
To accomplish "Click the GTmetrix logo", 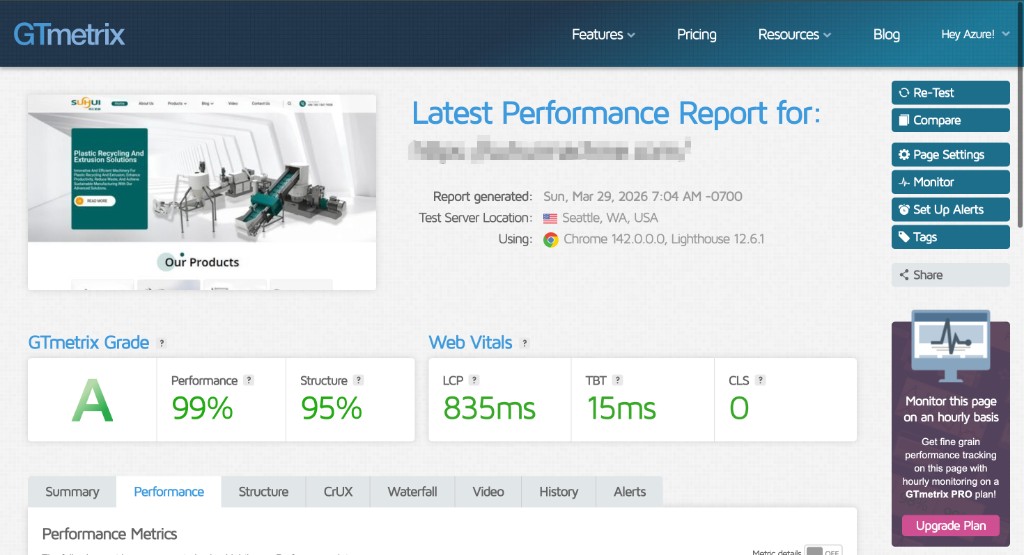I will pos(69,34).
